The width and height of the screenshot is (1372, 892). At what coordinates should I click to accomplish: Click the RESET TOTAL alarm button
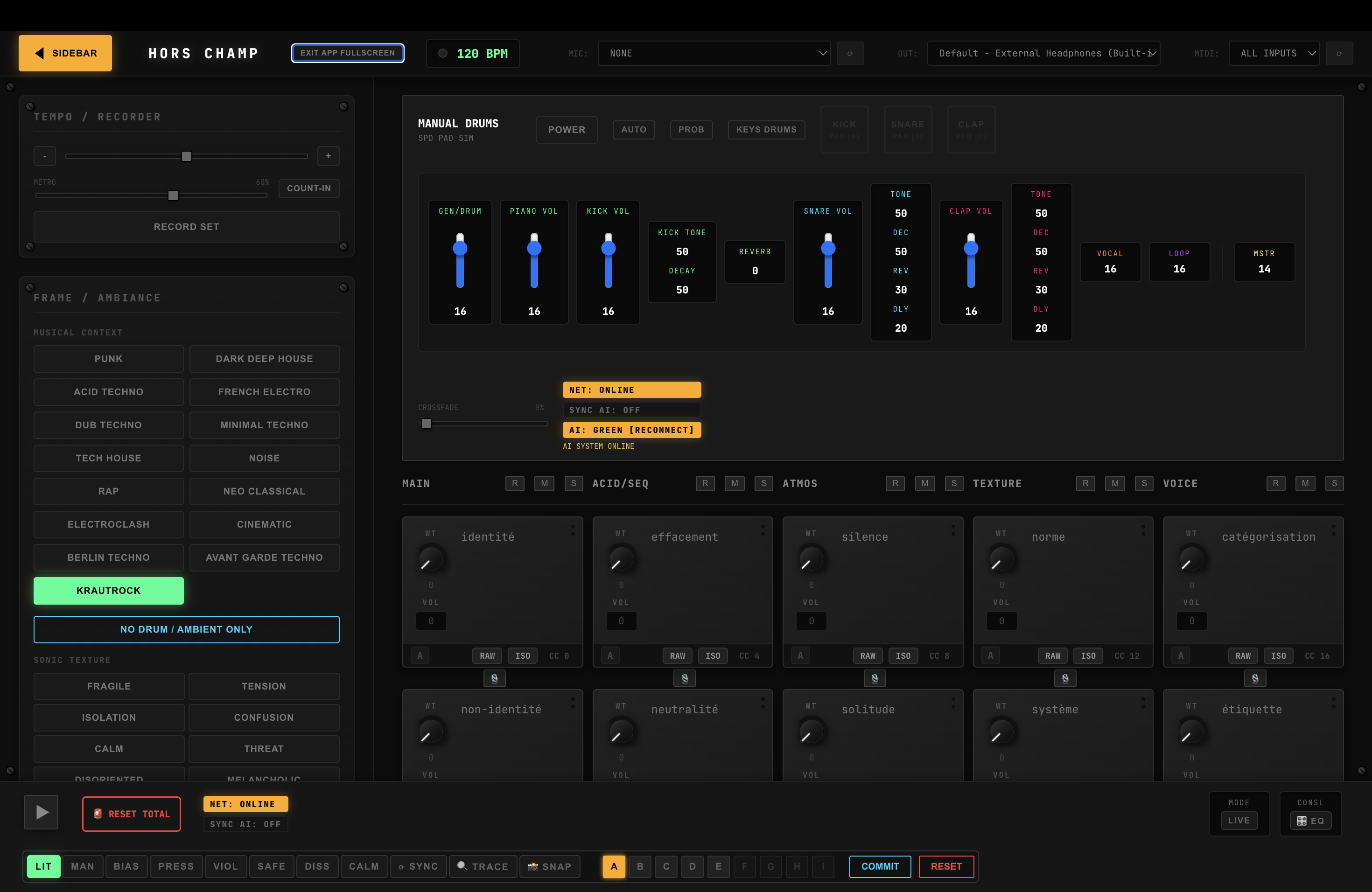(132, 814)
